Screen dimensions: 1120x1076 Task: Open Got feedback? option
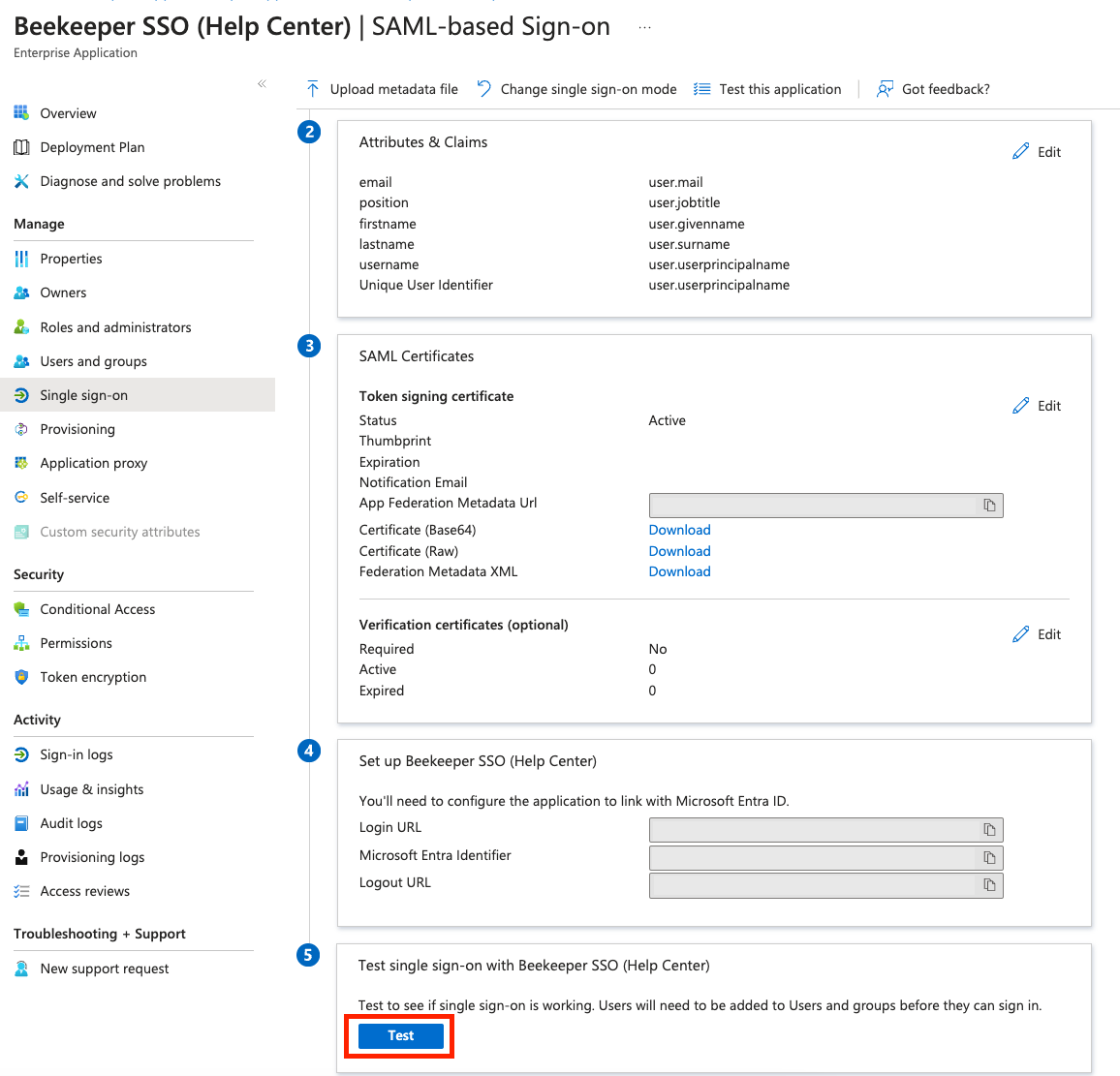pyautogui.click(x=934, y=89)
